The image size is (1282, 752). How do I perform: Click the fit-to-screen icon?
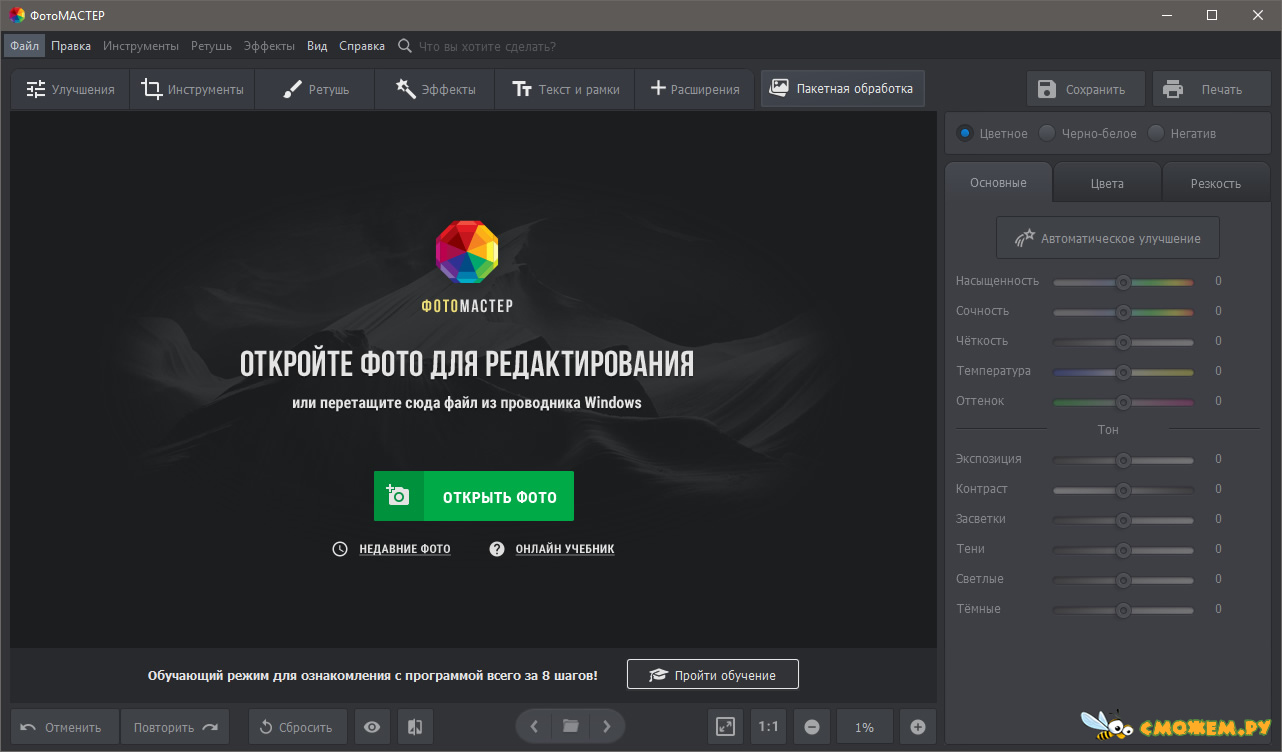[x=726, y=727]
